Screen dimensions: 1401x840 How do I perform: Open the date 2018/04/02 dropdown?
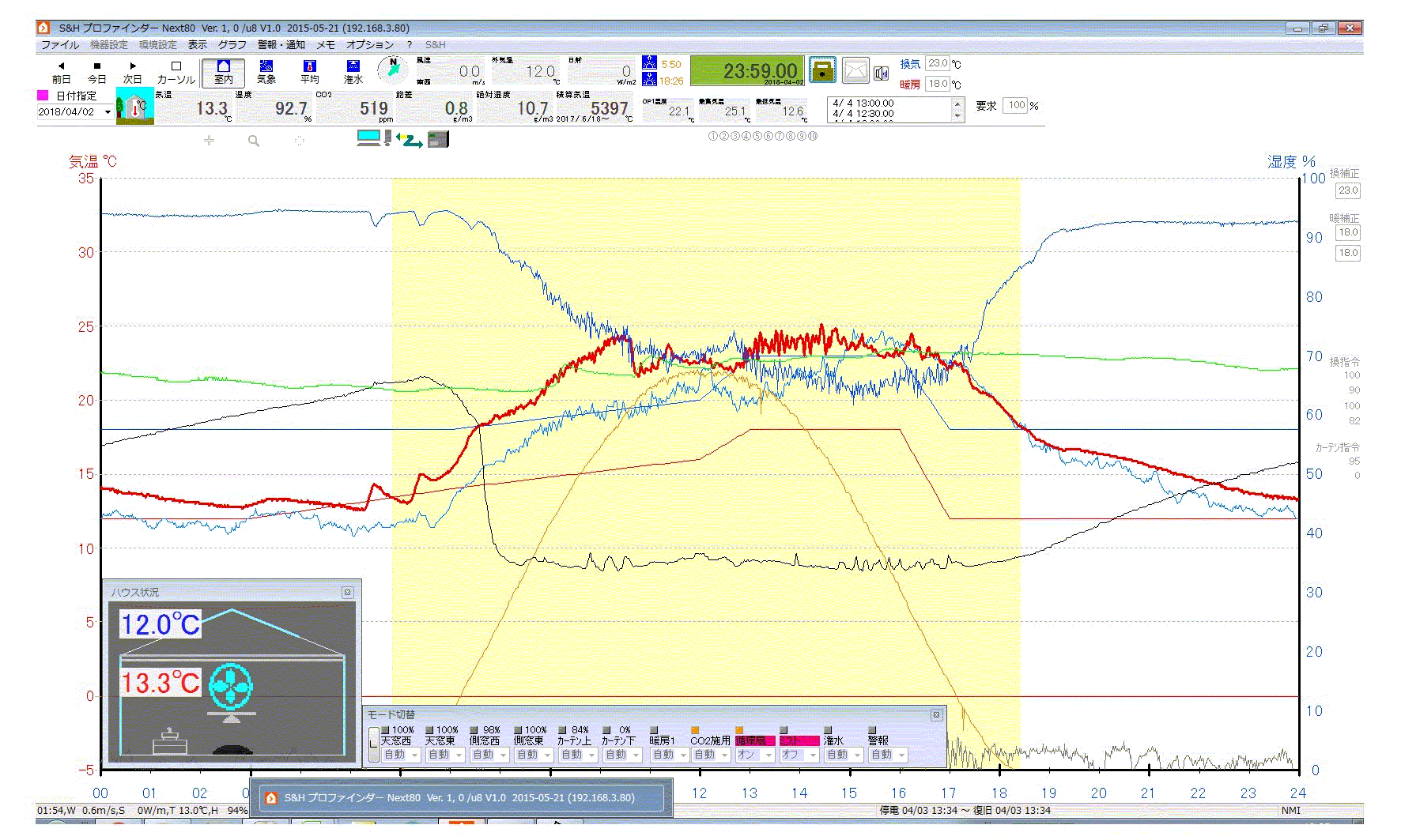tap(108, 112)
